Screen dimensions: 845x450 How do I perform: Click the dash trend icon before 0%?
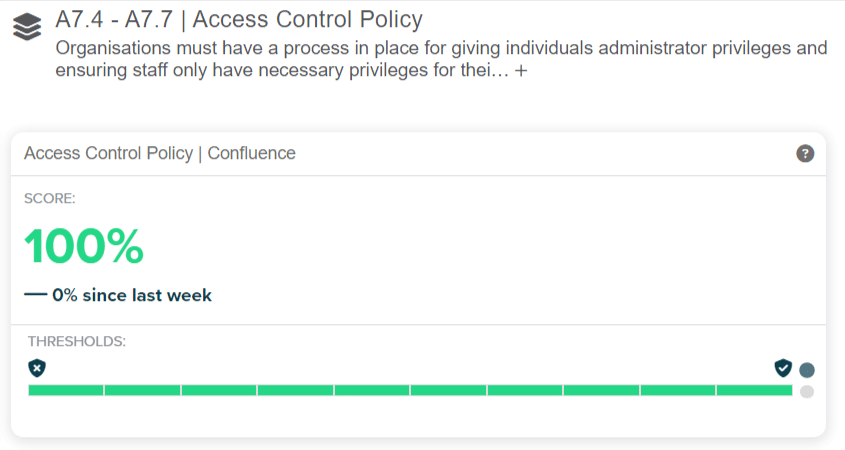point(35,295)
